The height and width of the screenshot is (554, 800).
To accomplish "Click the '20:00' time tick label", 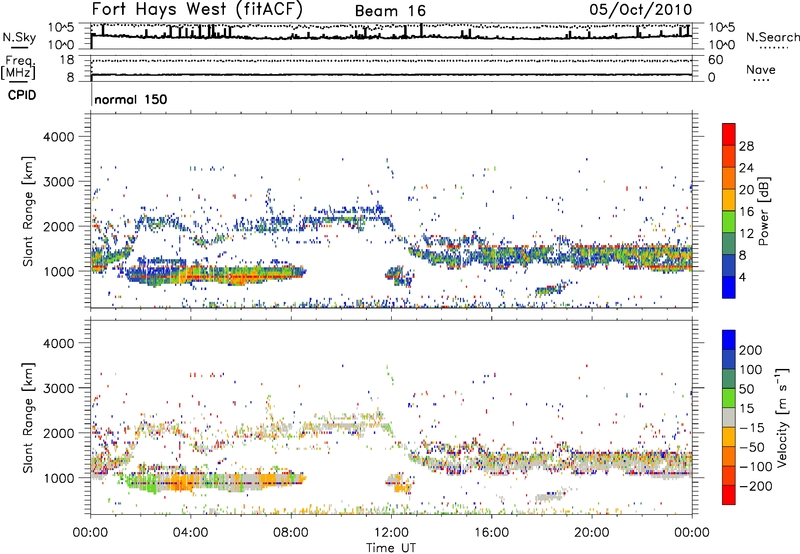I will pos(591,533).
